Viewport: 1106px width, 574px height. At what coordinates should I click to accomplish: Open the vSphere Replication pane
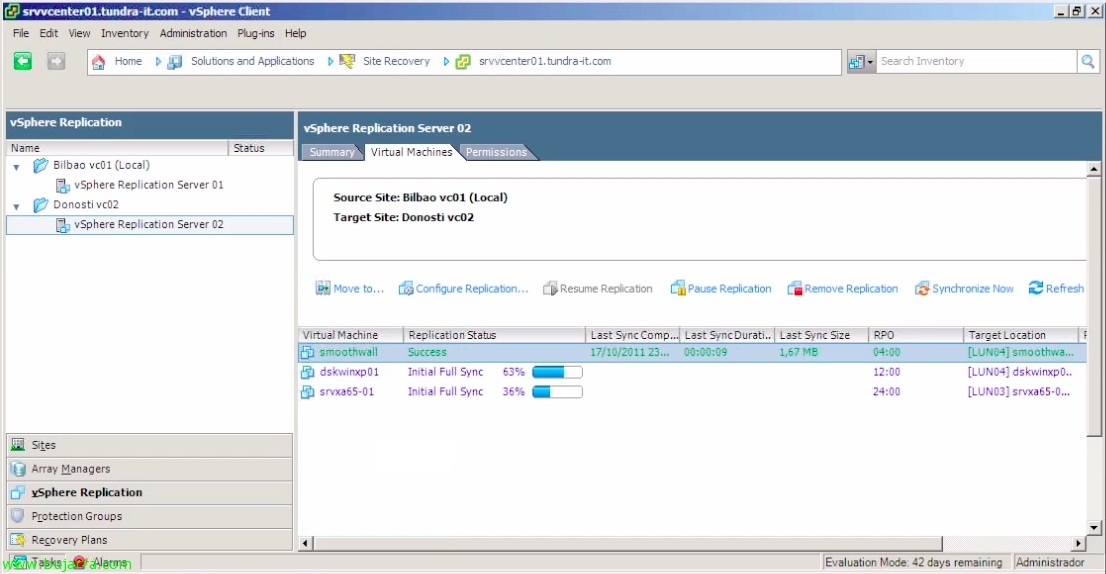coord(150,492)
